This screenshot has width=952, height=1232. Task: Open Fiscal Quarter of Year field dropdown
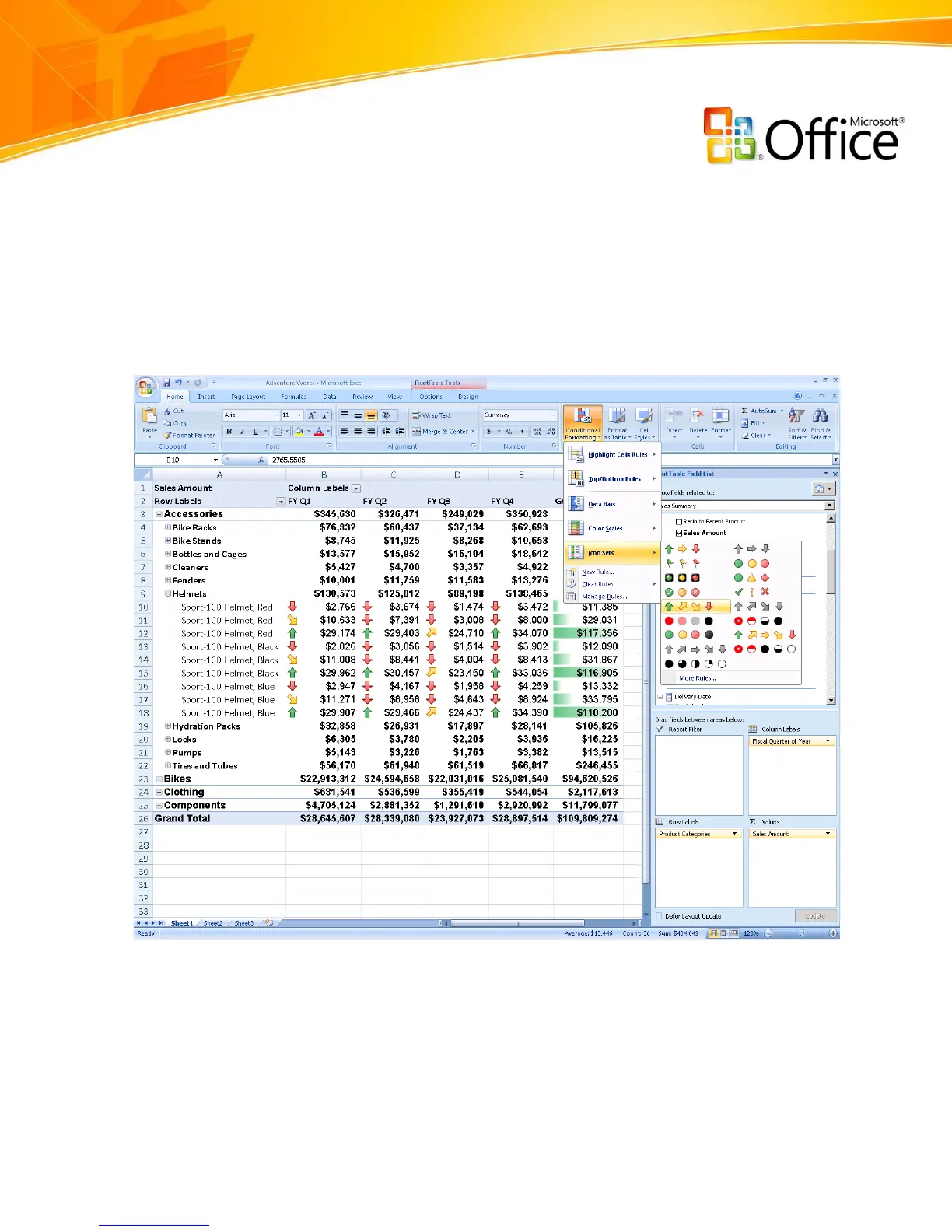828,741
